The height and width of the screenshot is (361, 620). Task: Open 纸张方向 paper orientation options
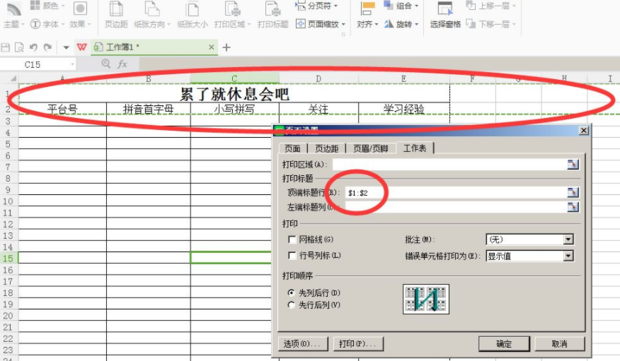(152, 16)
